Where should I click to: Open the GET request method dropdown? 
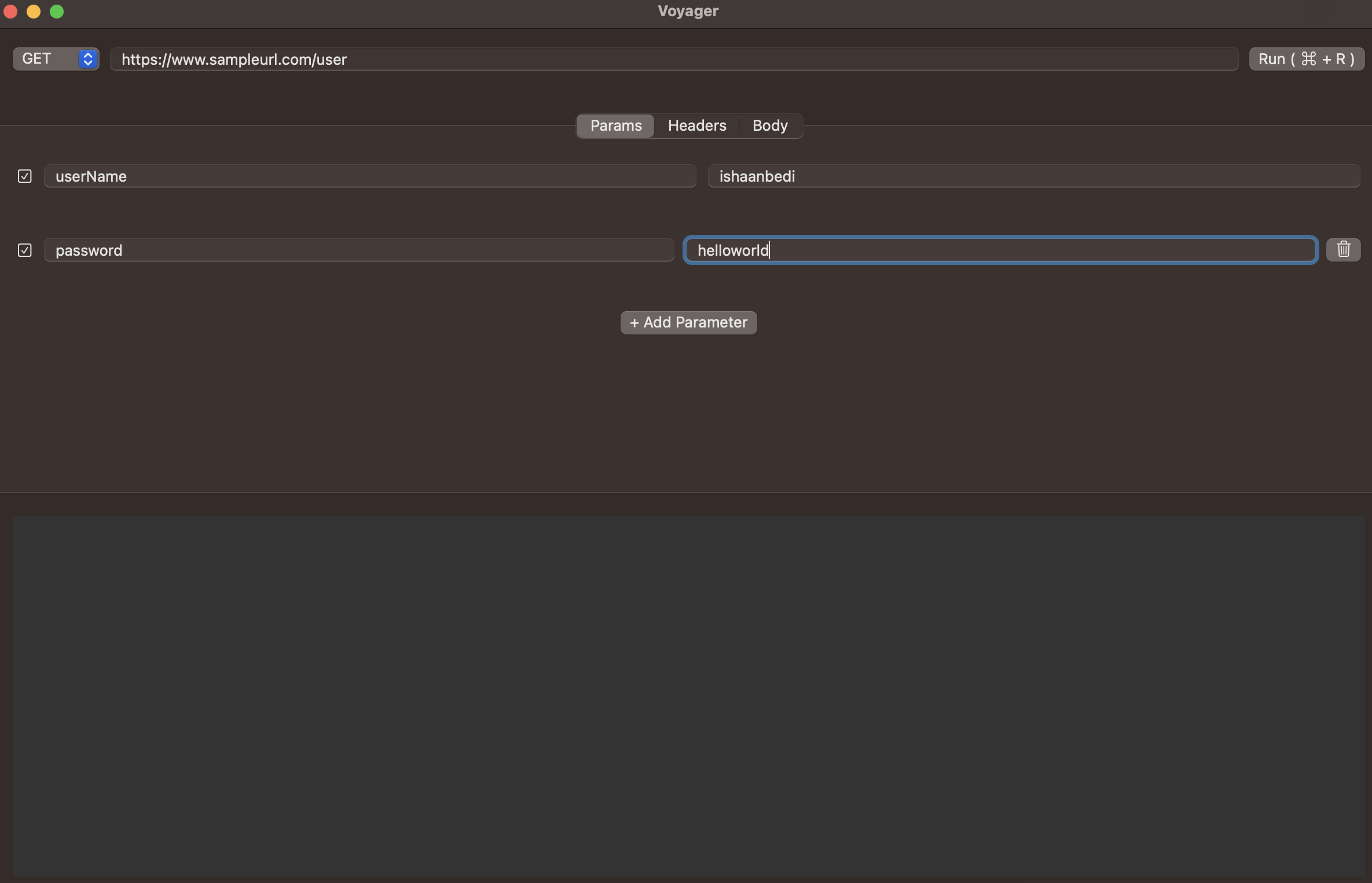click(x=56, y=59)
